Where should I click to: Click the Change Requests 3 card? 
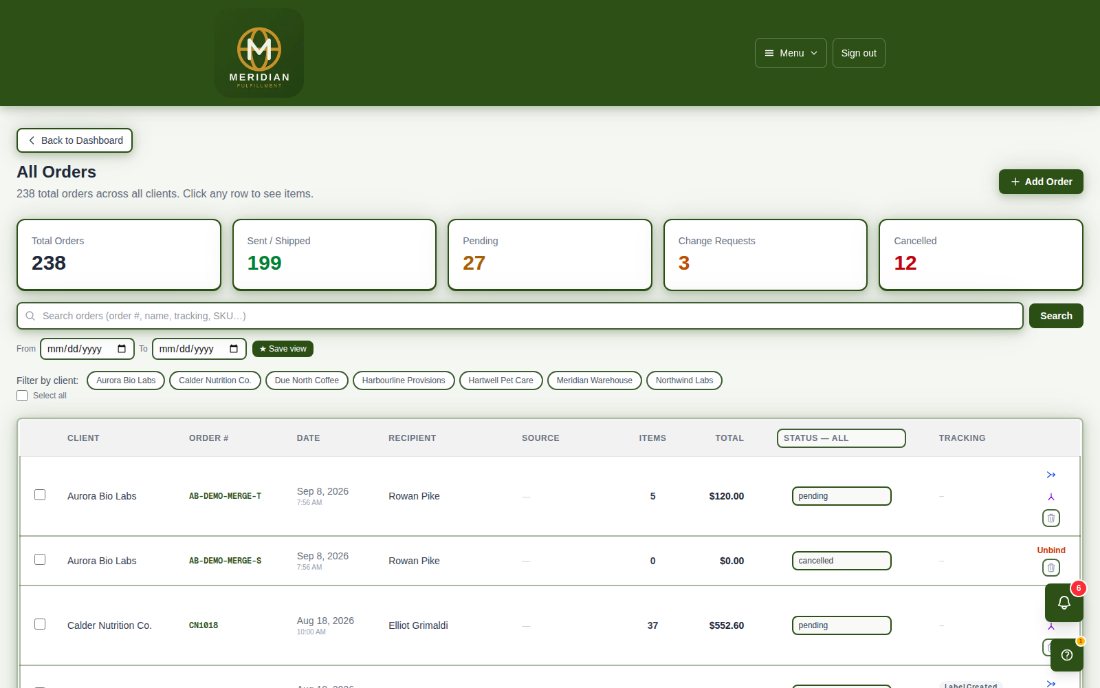[765, 255]
